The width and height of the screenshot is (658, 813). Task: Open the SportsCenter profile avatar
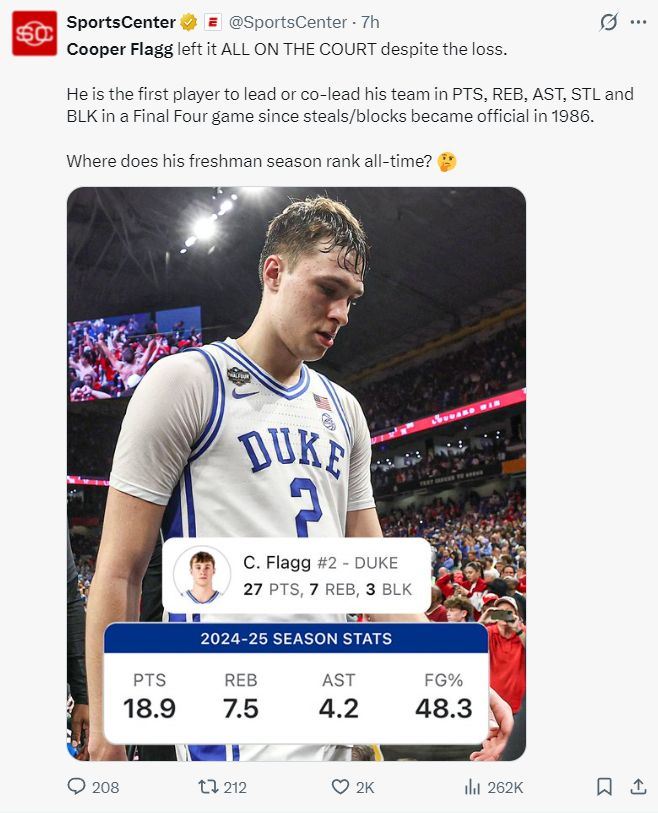point(34,33)
